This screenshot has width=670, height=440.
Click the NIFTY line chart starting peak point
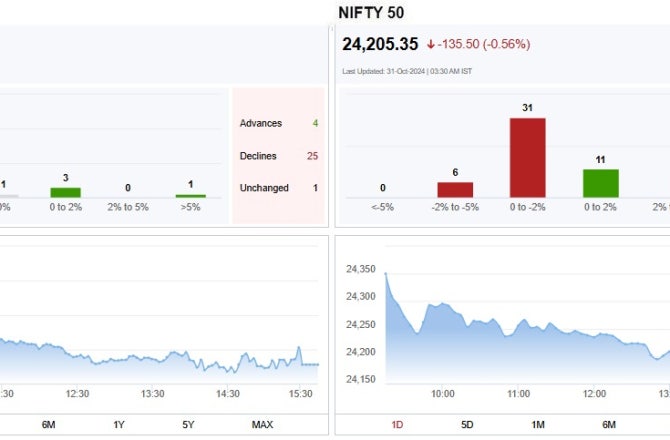pyautogui.click(x=386, y=273)
